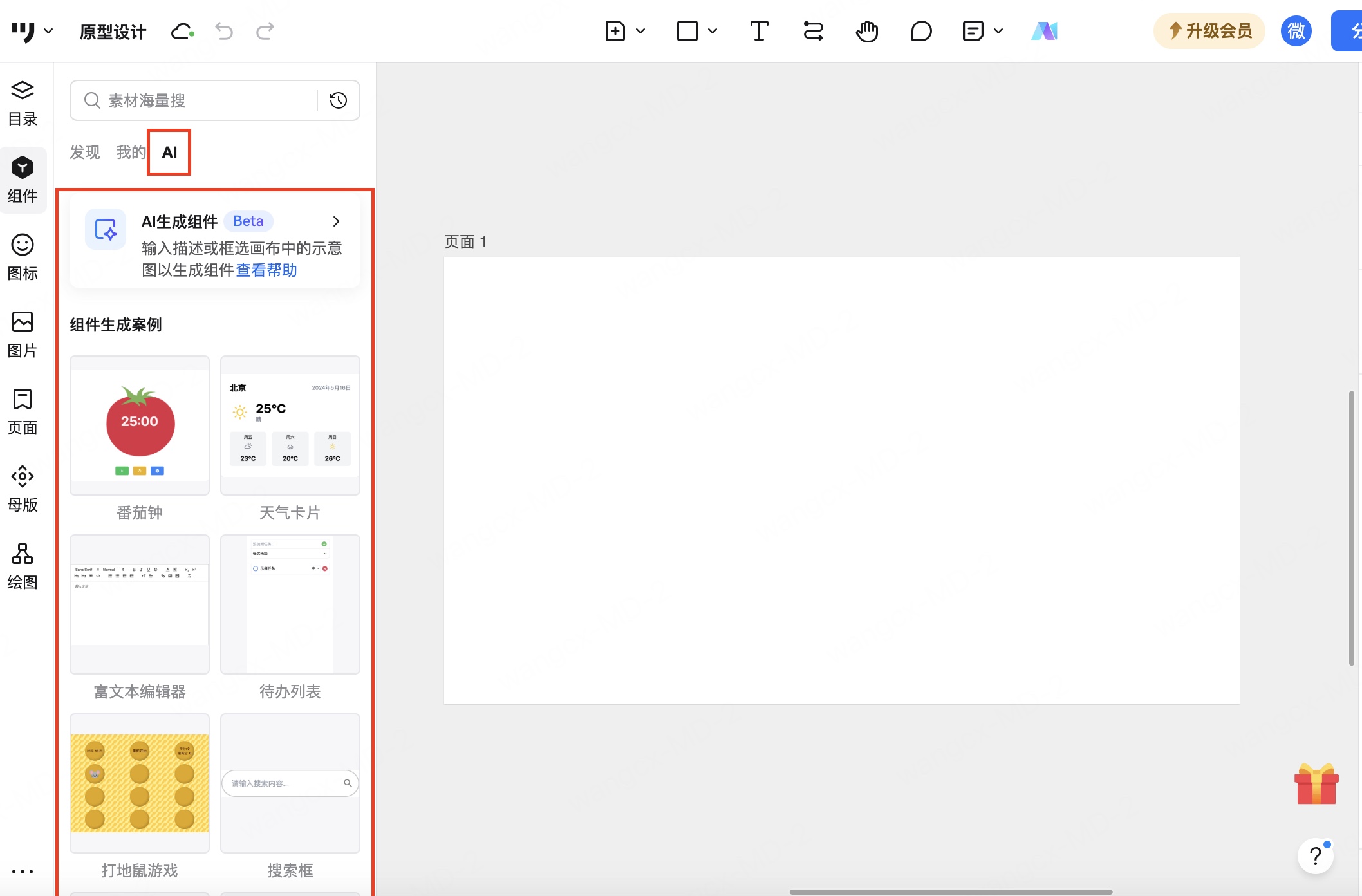Image resolution: width=1362 pixels, height=896 pixels.
Task: Open the 目录 layers panel
Action: (23, 103)
